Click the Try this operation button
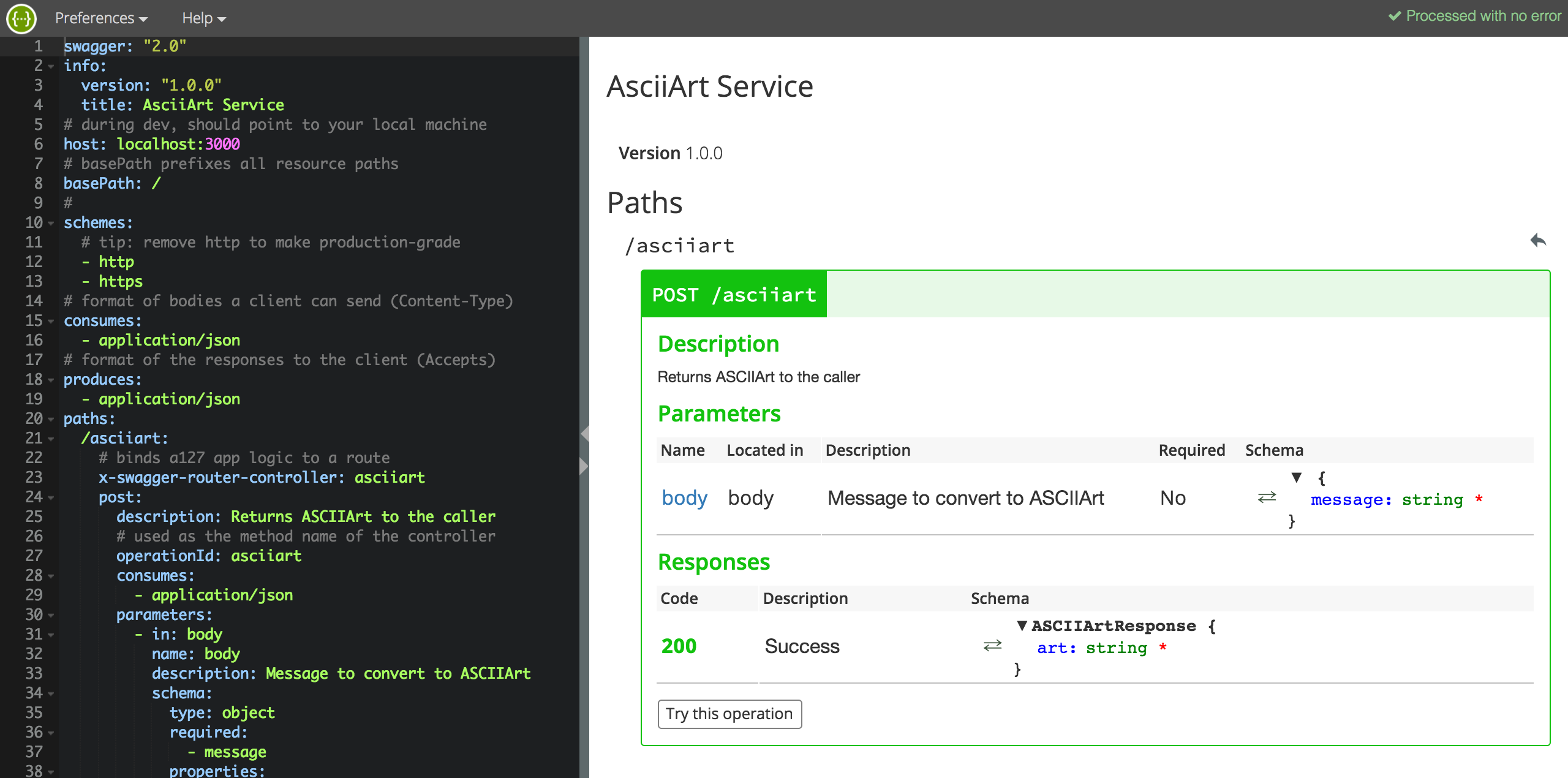This screenshot has height=778, width=1568. (x=729, y=714)
